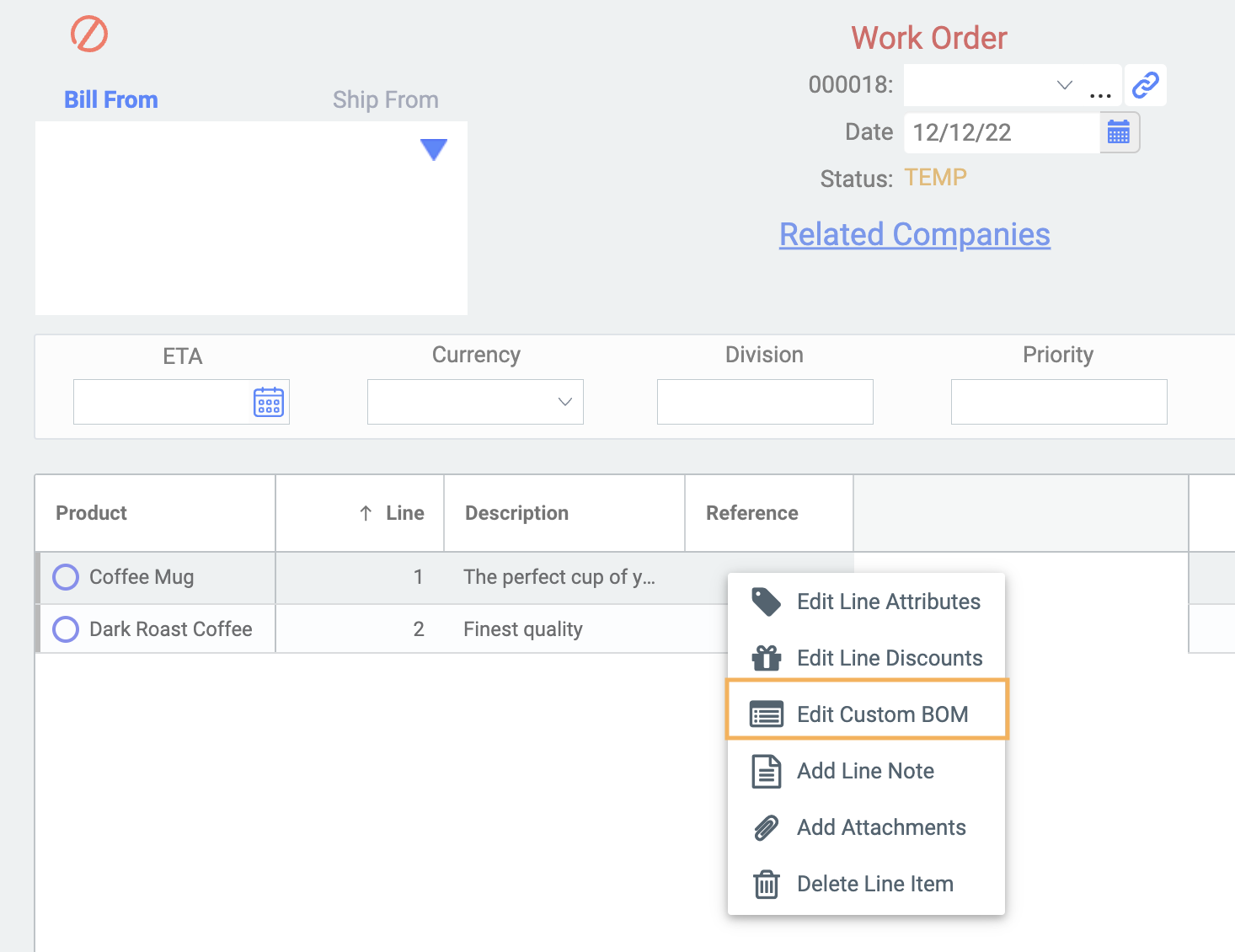Click the red cancel circle icon
Image resolution: width=1235 pixels, height=952 pixels.
89,35
